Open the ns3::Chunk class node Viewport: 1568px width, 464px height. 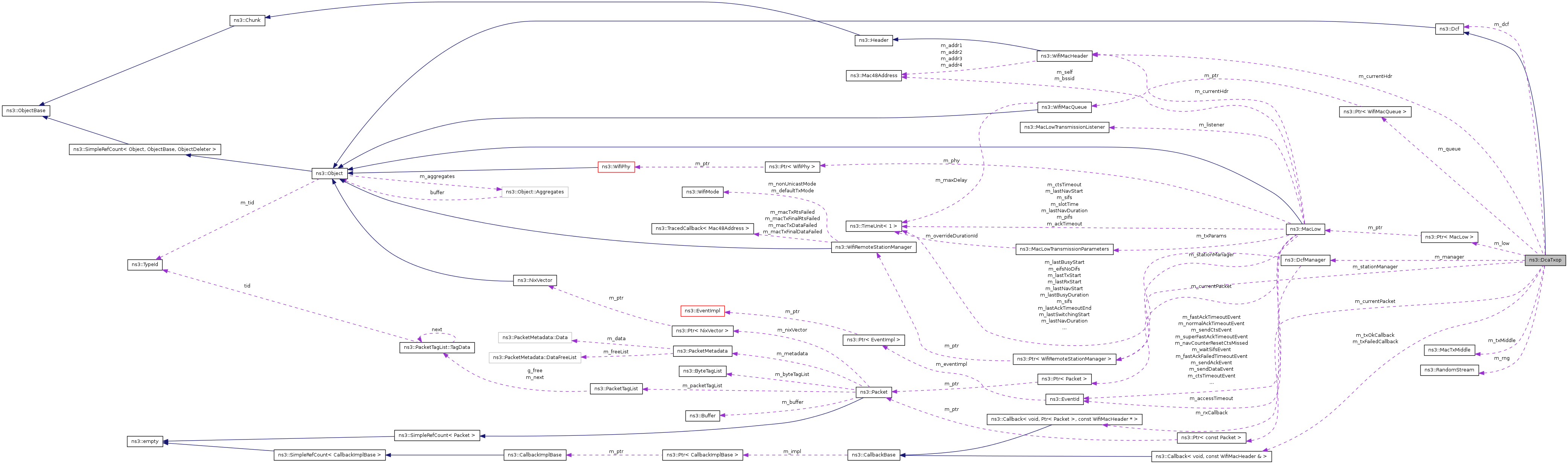[x=247, y=20]
